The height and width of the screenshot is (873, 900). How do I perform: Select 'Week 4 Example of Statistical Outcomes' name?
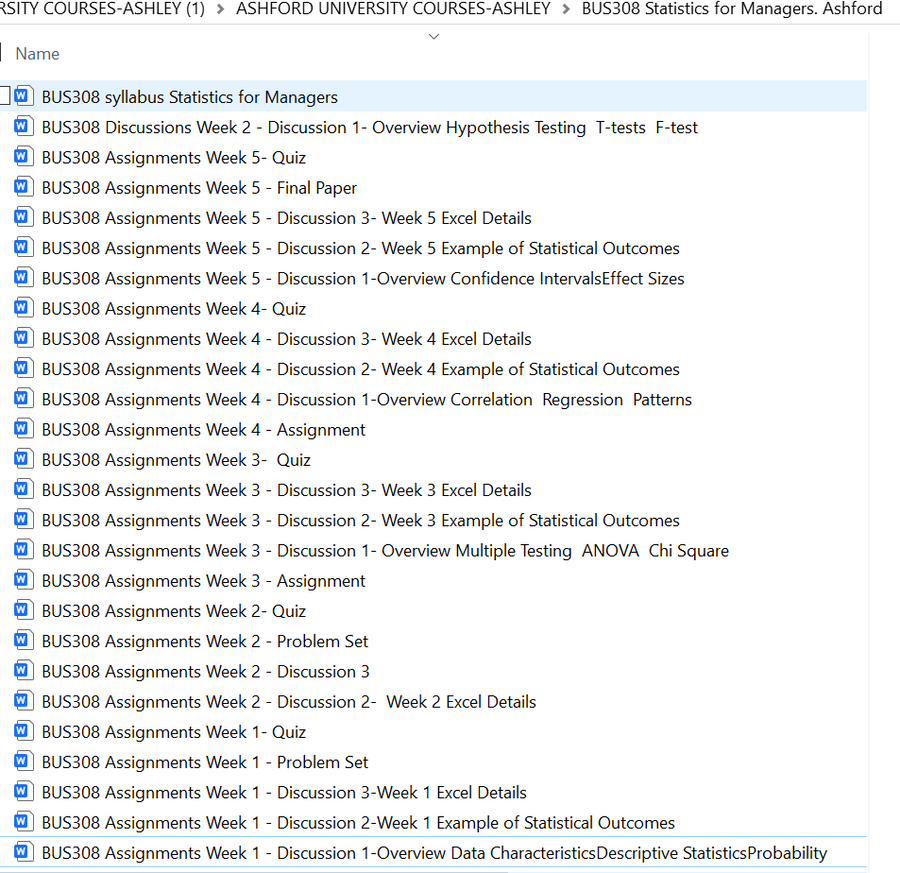(360, 370)
